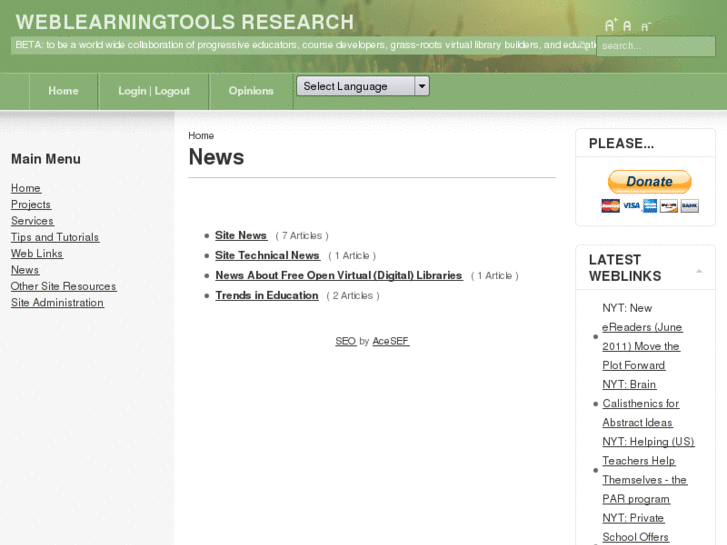
Task: Click the Discover card icon
Action: pyautogui.click(x=669, y=205)
